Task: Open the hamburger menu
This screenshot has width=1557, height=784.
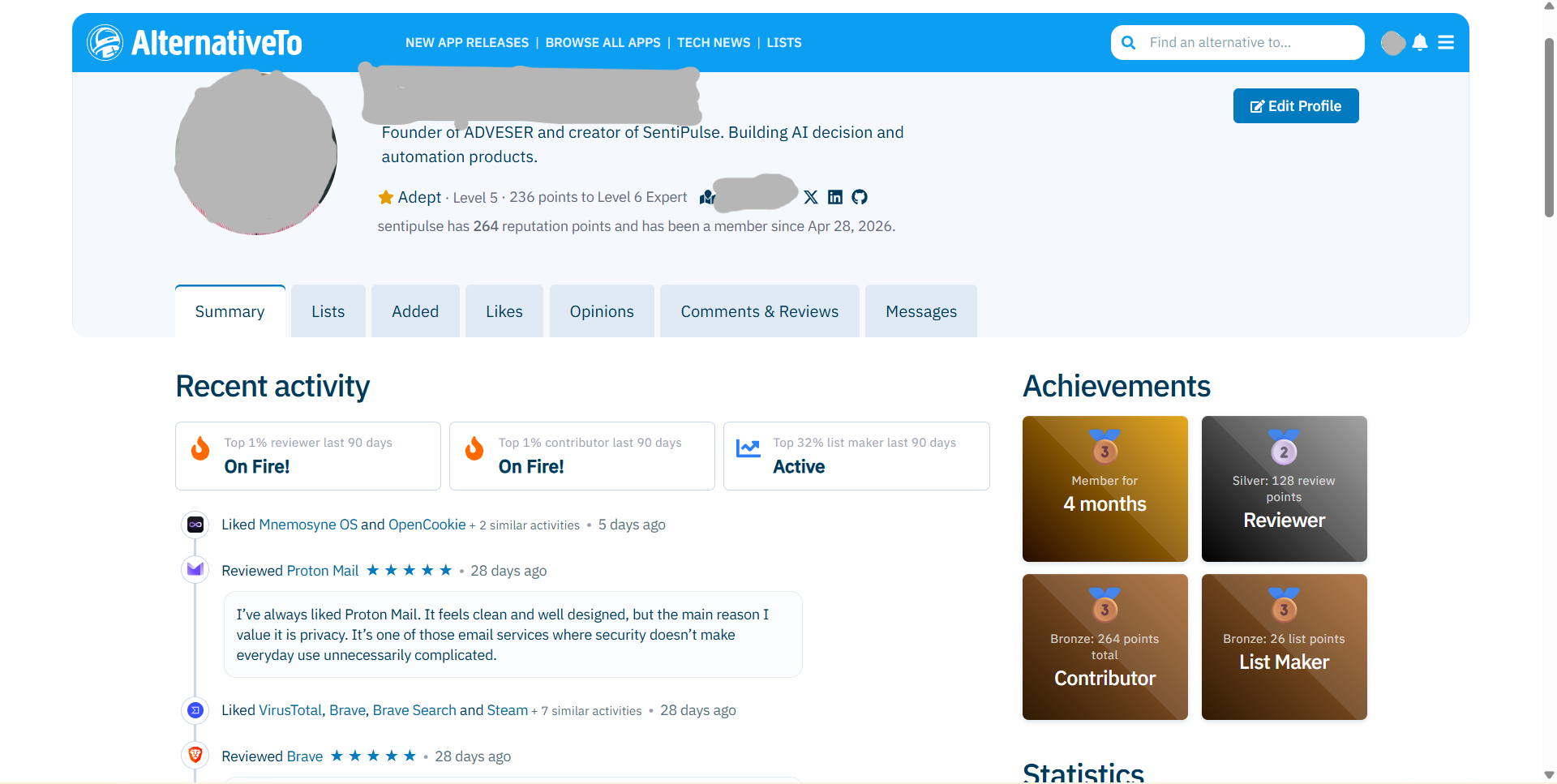Action: (1446, 42)
